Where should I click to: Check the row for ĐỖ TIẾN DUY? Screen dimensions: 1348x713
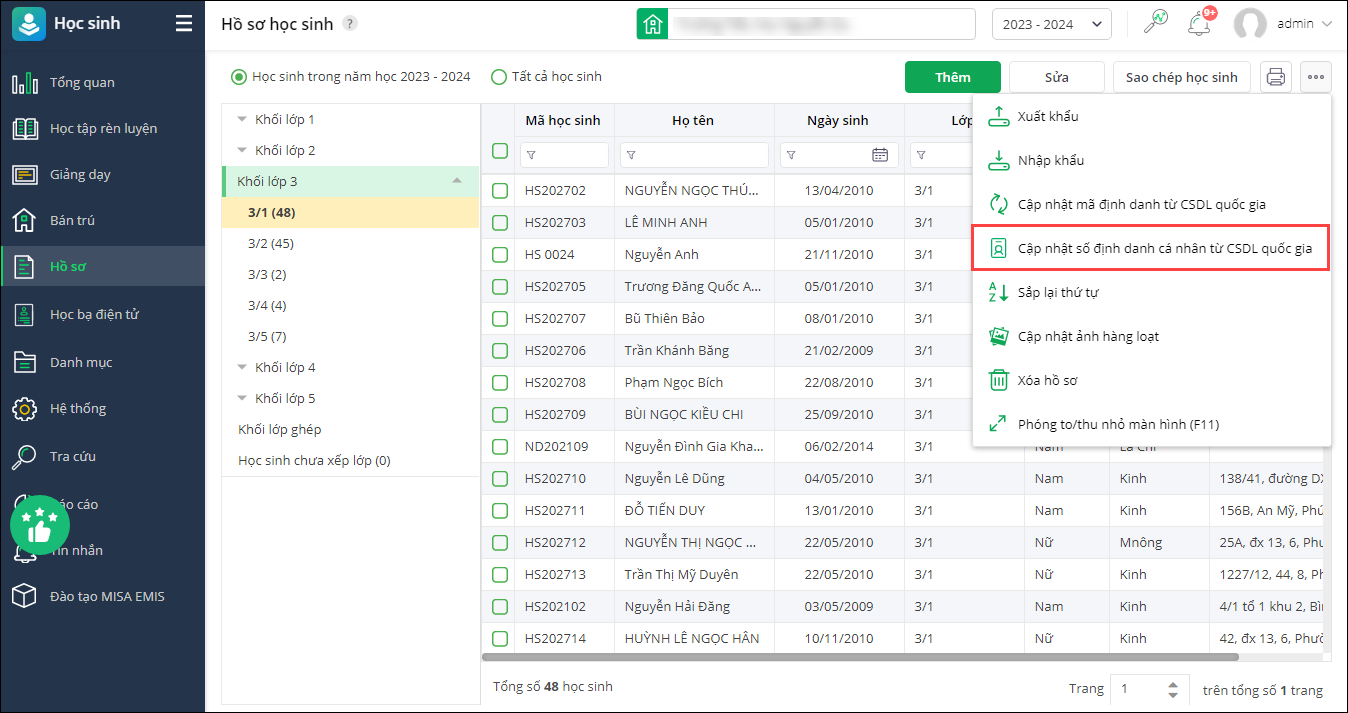[500, 510]
